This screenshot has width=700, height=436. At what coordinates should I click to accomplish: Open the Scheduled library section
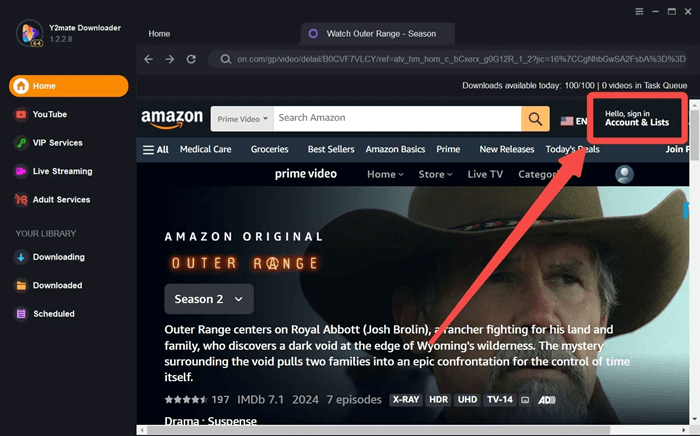pyautogui.click(x=45, y=314)
